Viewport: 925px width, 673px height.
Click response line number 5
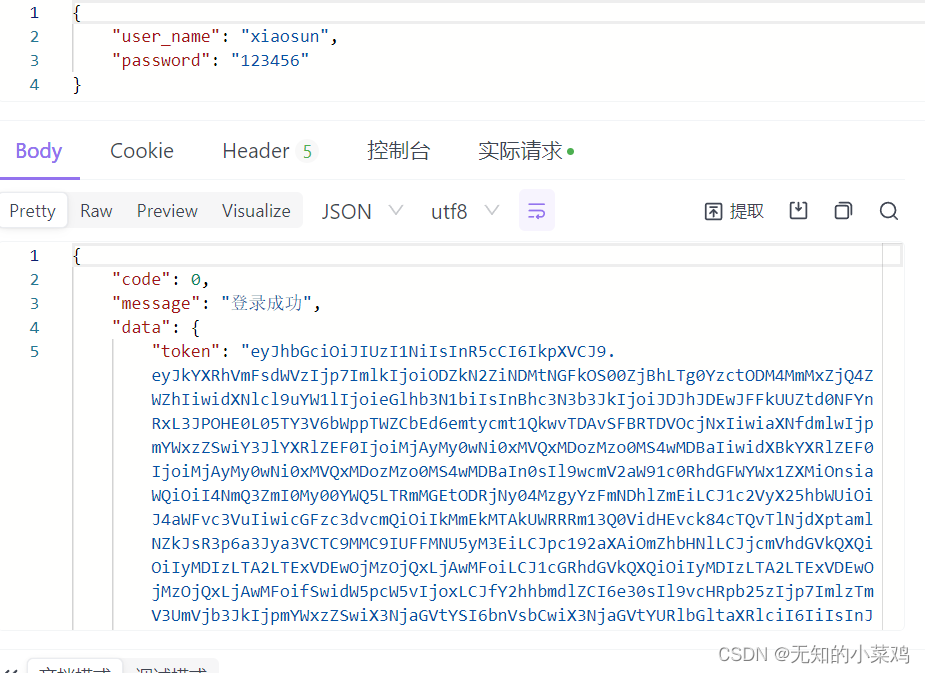pos(34,352)
